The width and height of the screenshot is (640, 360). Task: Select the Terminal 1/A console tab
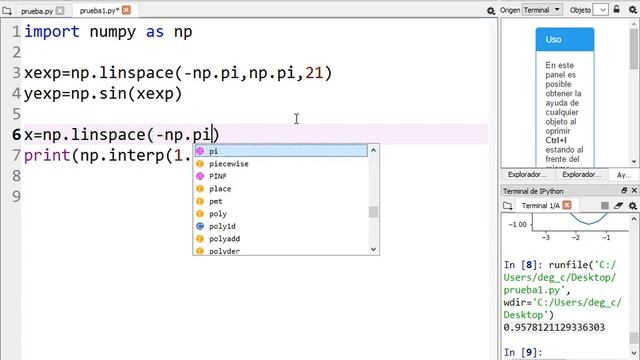pos(540,206)
